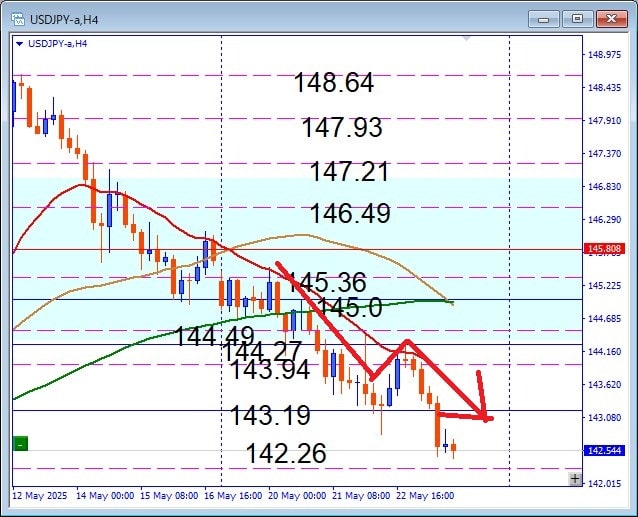Screen dimensions: 638x517
Task: Maximize the USDJPY-a,H4 chart window
Action: 577,19
